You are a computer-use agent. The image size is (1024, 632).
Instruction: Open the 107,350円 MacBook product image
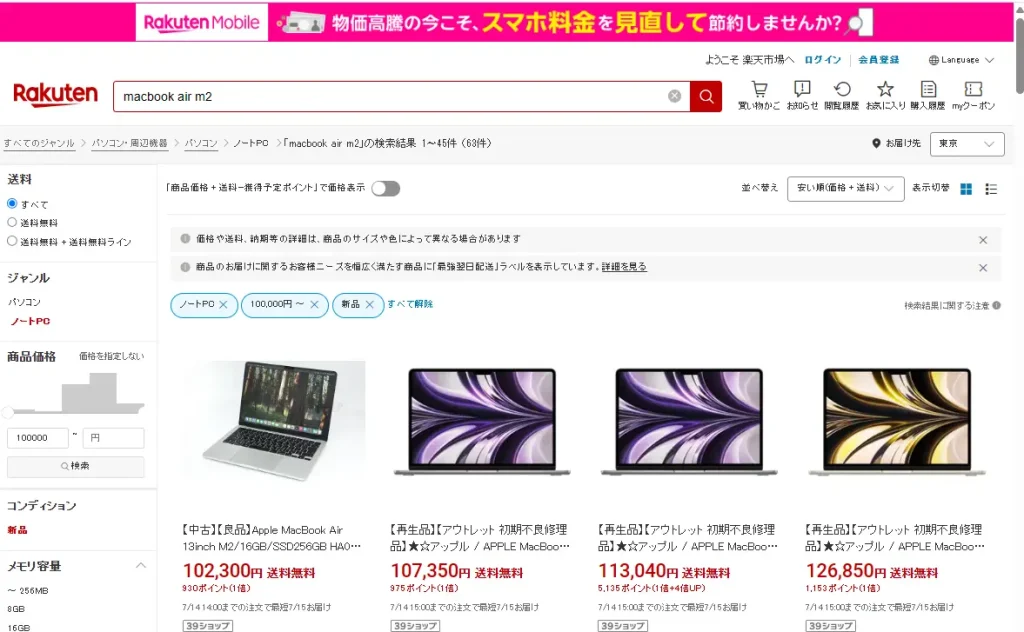coord(481,421)
